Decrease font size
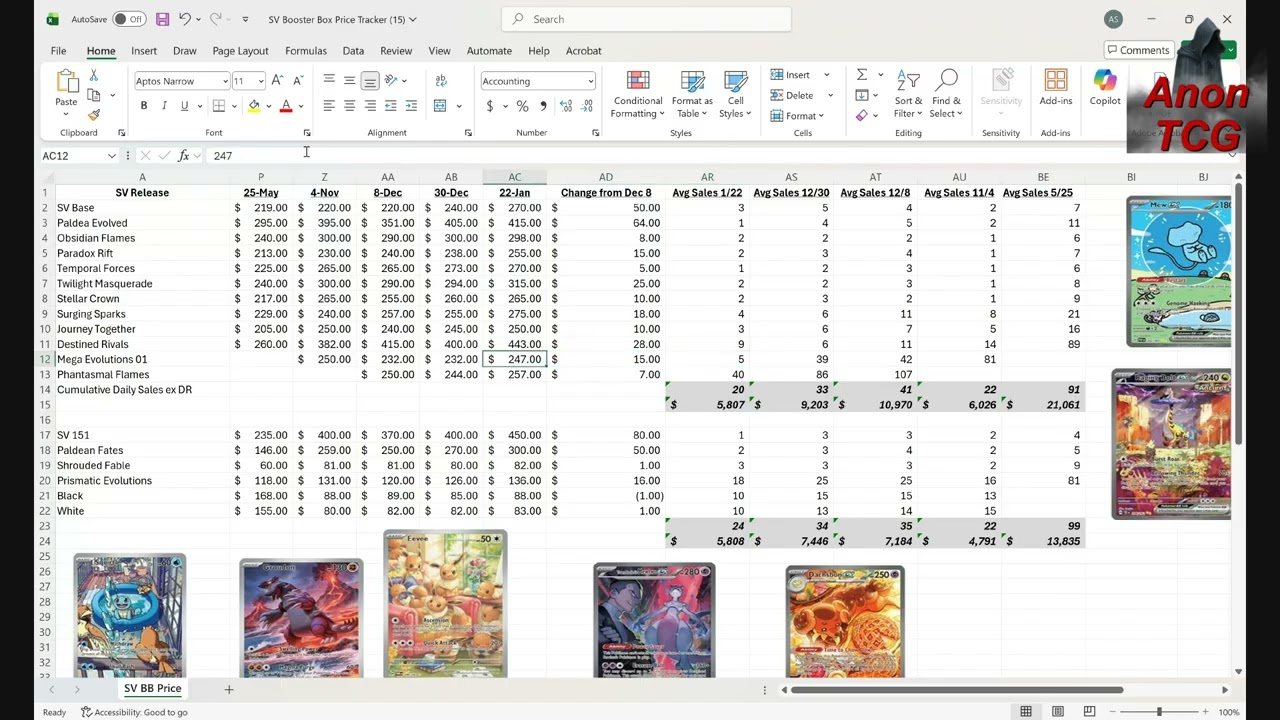1280x720 pixels. click(x=298, y=81)
